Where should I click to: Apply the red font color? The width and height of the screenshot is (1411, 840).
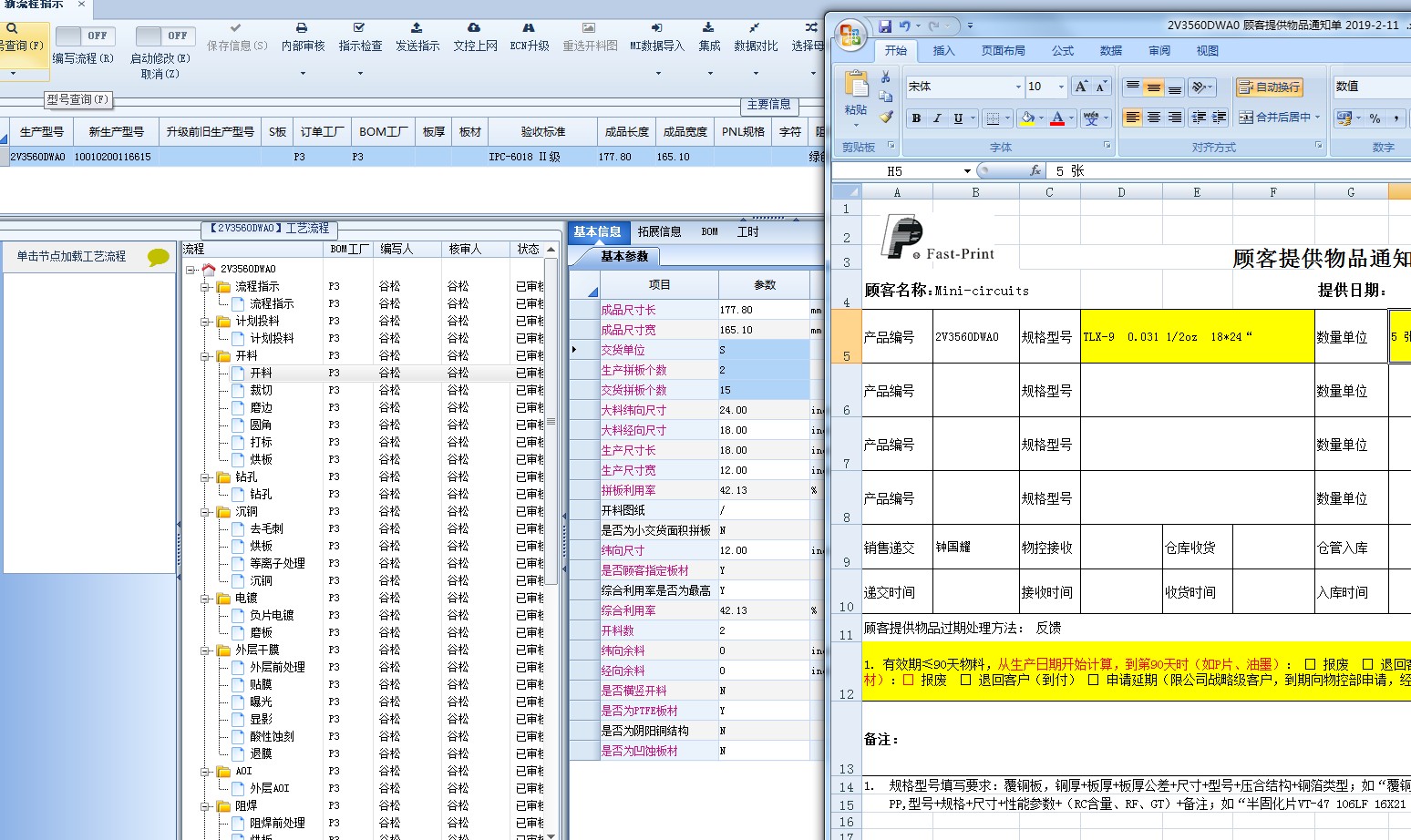(1057, 118)
